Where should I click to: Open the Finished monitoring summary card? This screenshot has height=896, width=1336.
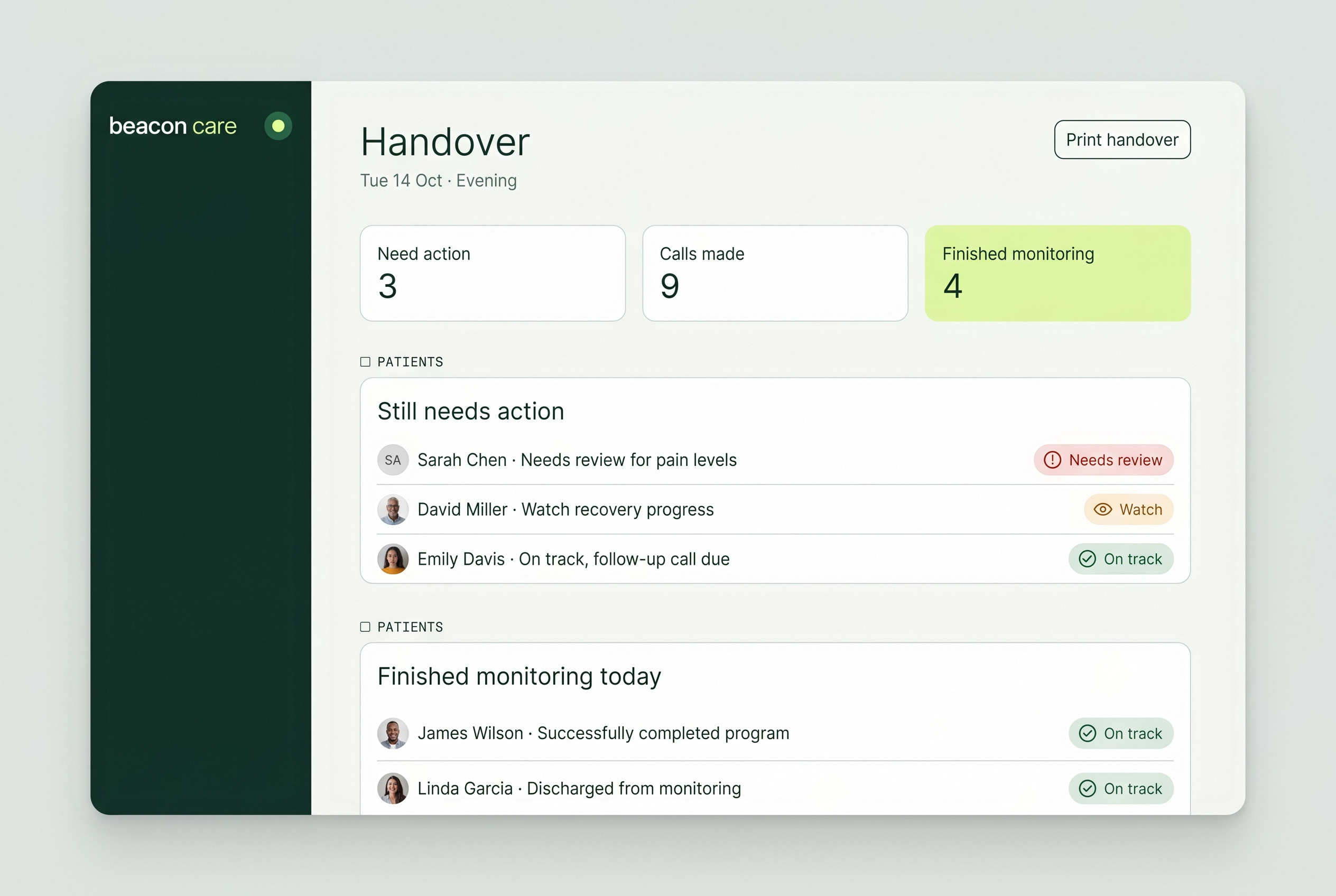pyautogui.click(x=1057, y=273)
